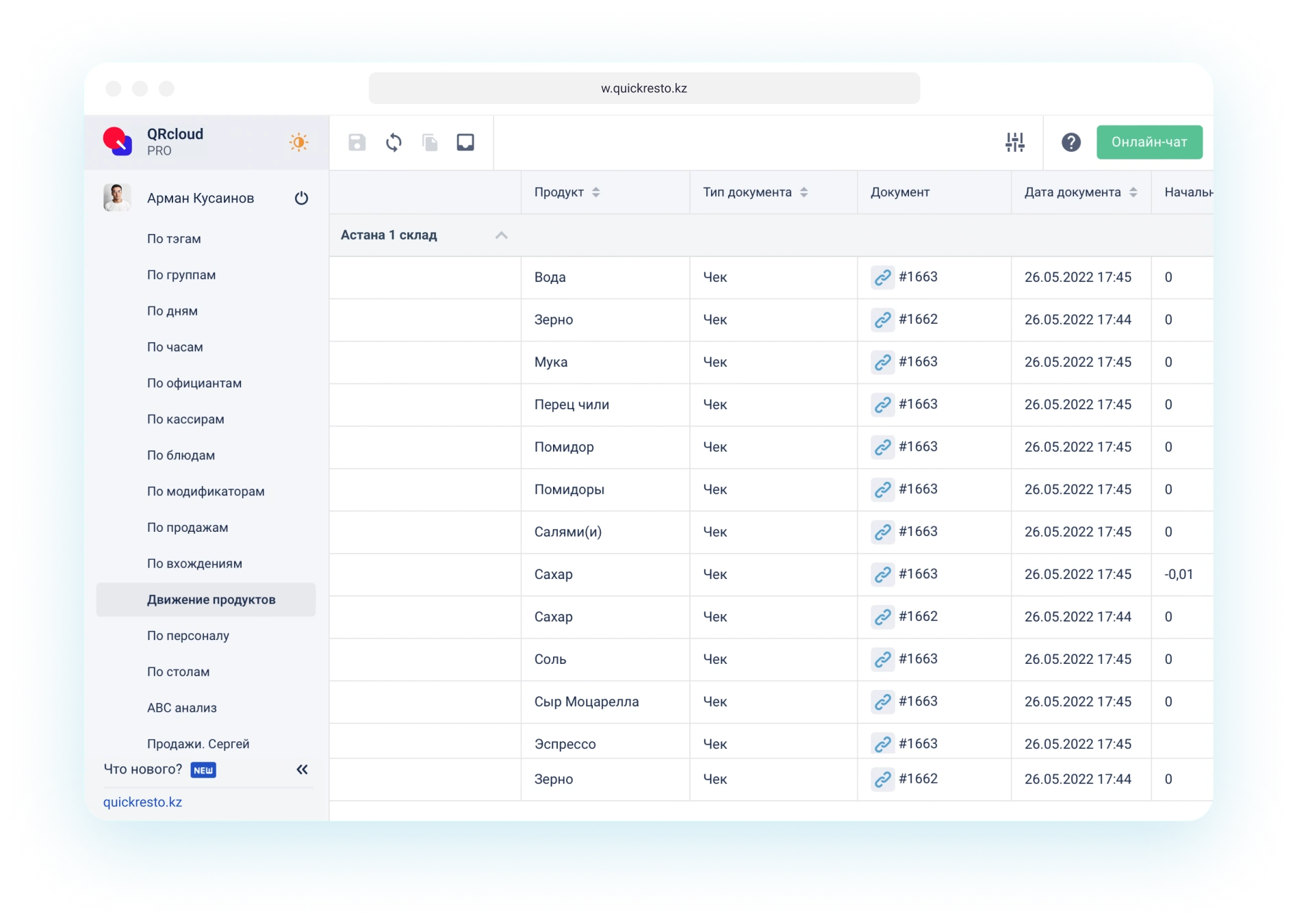Image resolution: width=1295 pixels, height=924 pixels.
Task: Sort by the Тип документа column
Action: pos(804,192)
